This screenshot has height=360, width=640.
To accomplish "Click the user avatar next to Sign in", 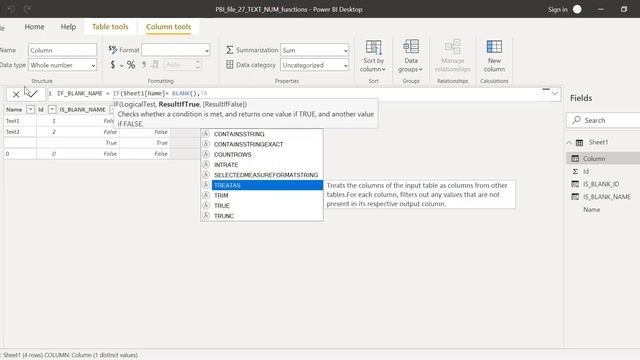I will (x=577, y=9).
